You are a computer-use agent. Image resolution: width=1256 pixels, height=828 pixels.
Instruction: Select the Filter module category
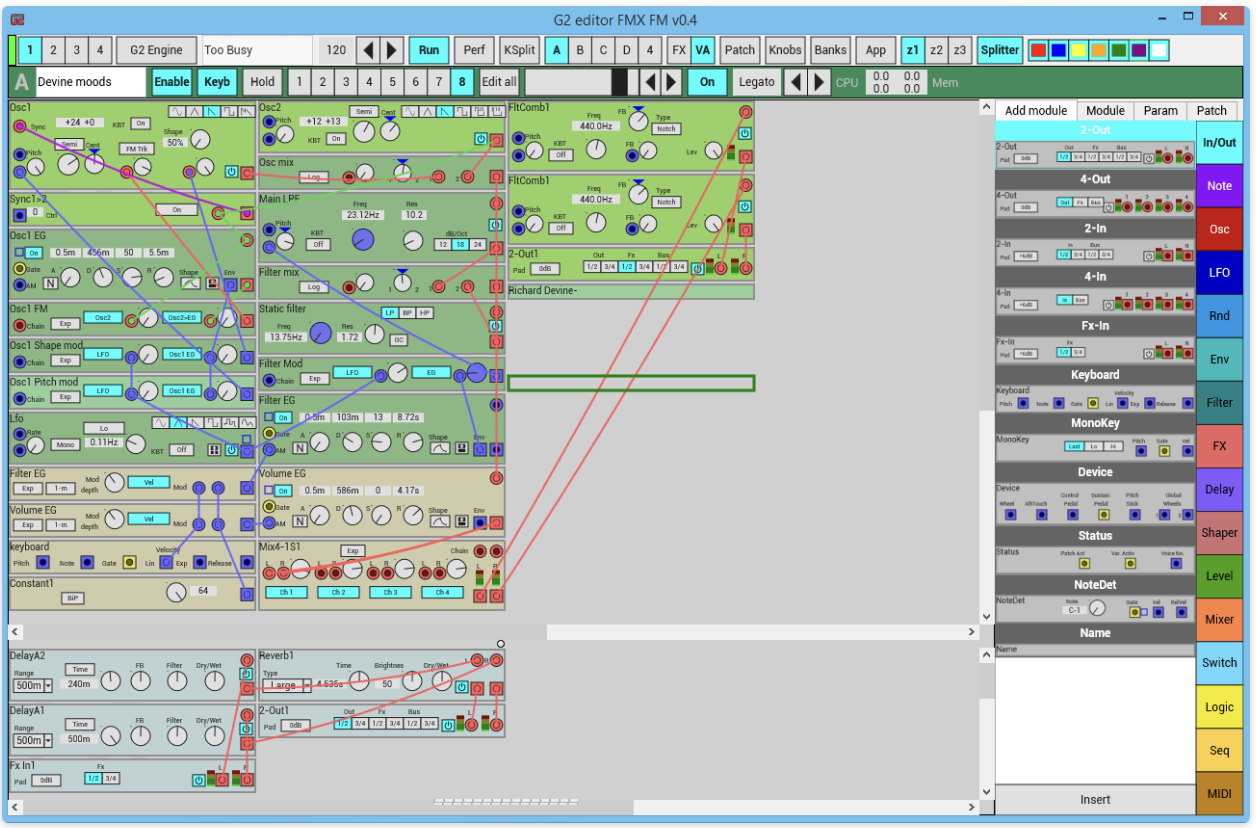pos(1219,403)
